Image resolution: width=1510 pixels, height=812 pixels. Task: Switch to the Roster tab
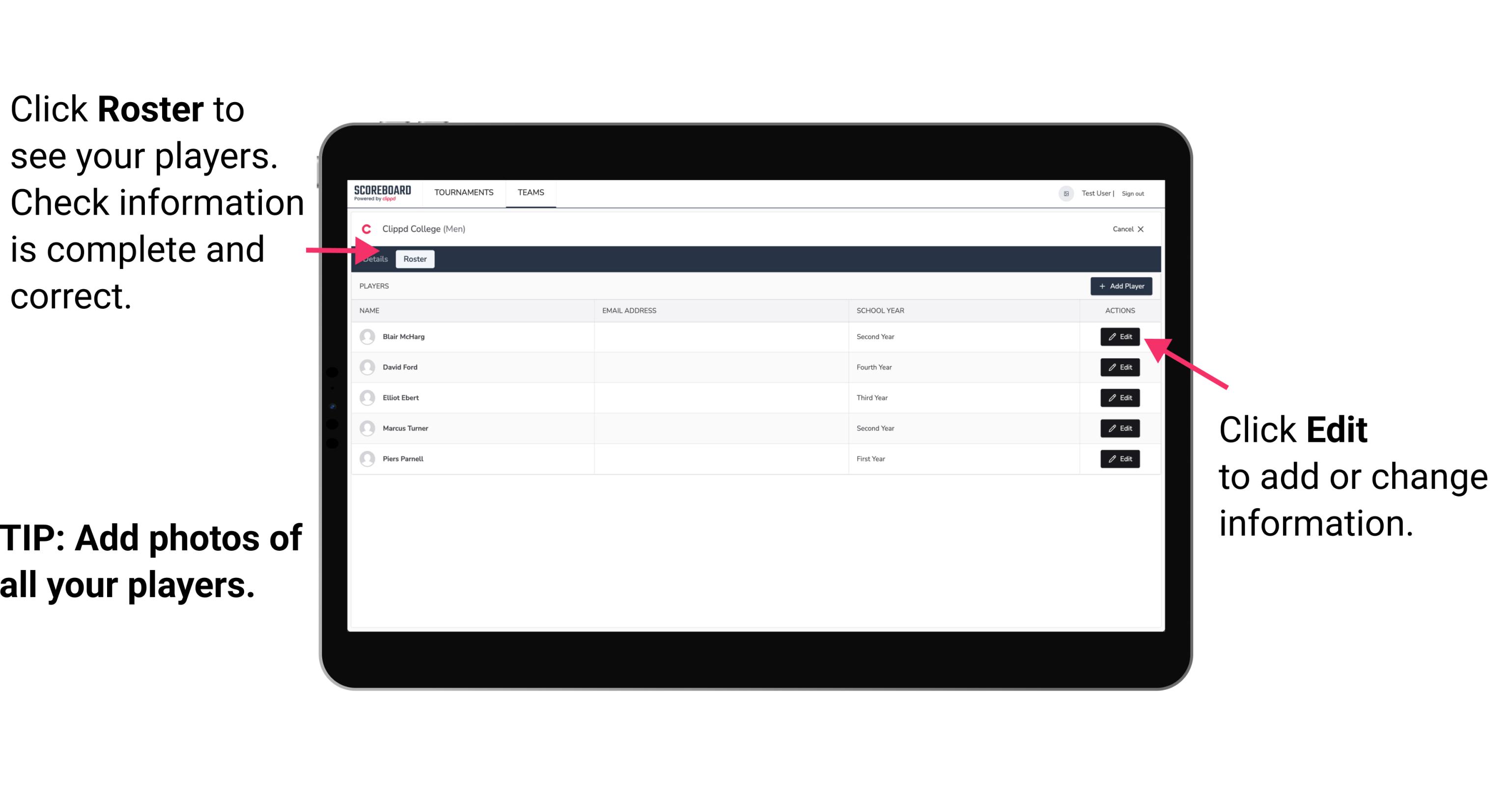(413, 259)
